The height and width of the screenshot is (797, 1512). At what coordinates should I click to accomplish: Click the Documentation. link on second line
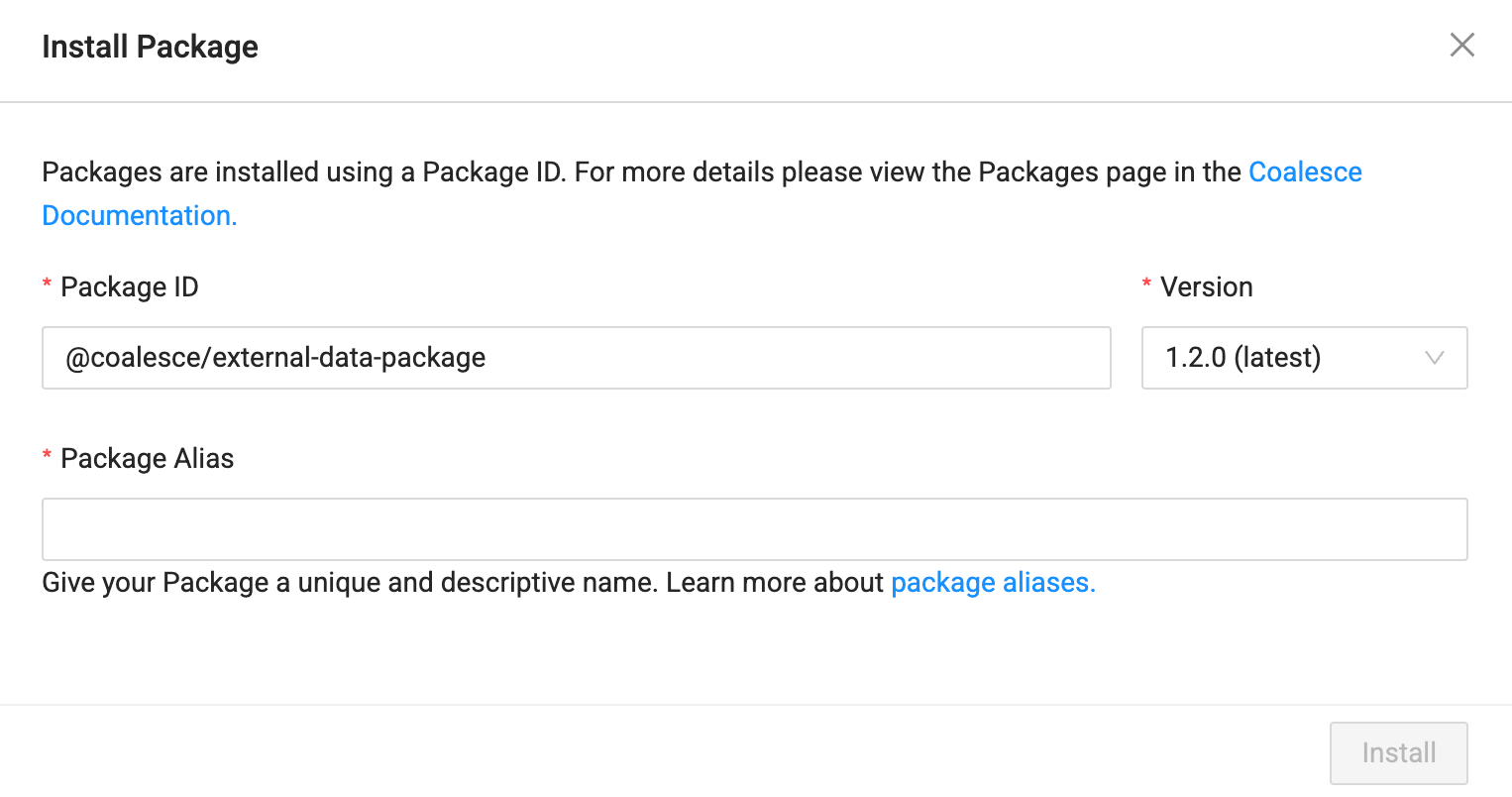pyautogui.click(x=140, y=216)
